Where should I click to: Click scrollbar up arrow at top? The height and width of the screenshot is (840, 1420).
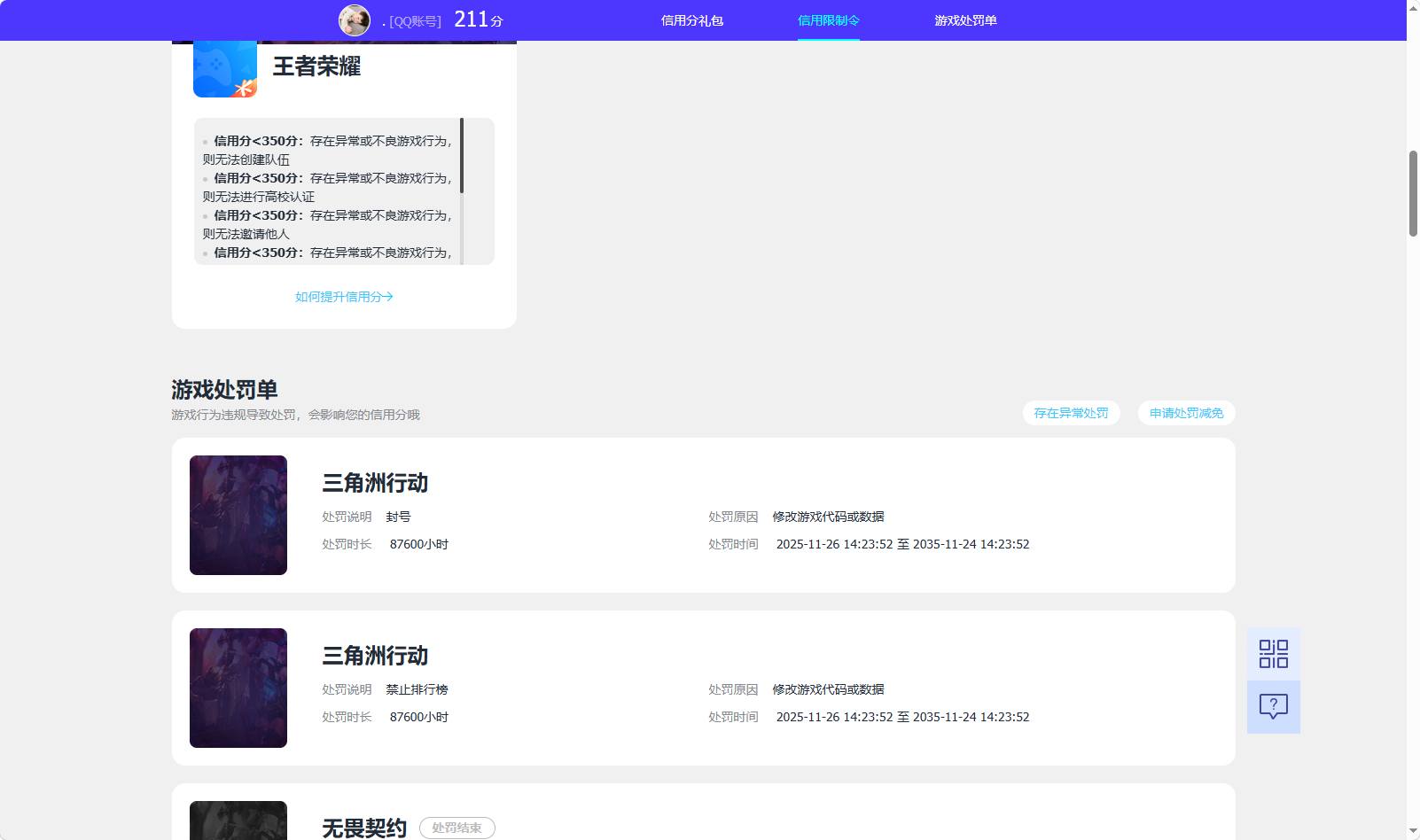pos(1413,7)
